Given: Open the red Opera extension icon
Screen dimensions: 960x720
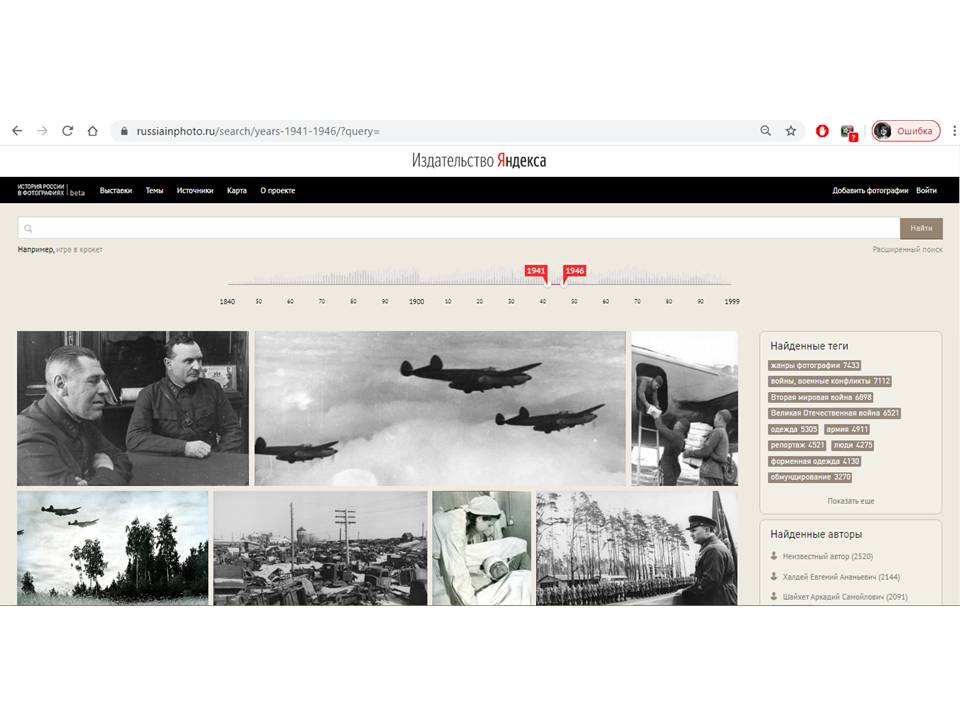Looking at the screenshot, I should (822, 131).
